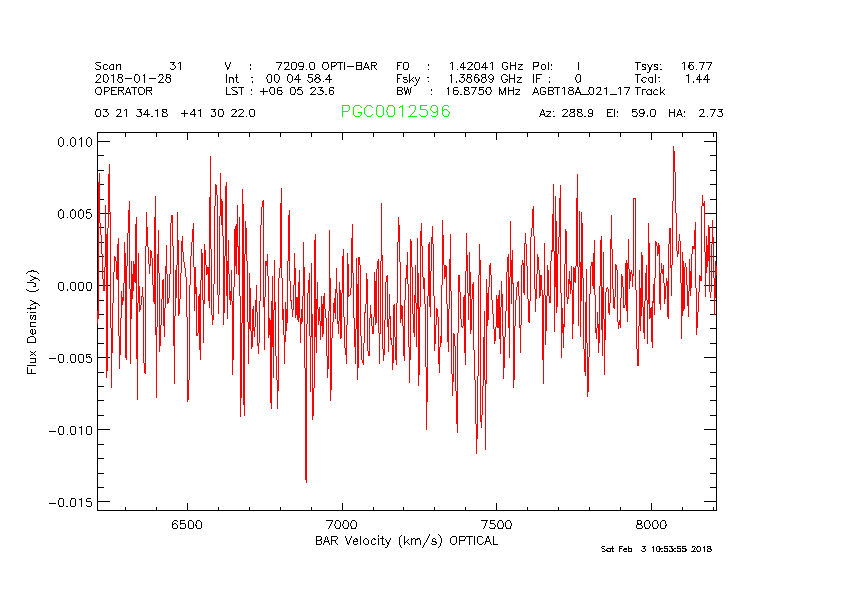Select the BAR Velocity (km/s) OPTICAL axis title
The width and height of the screenshot is (842, 595).
(x=406, y=541)
